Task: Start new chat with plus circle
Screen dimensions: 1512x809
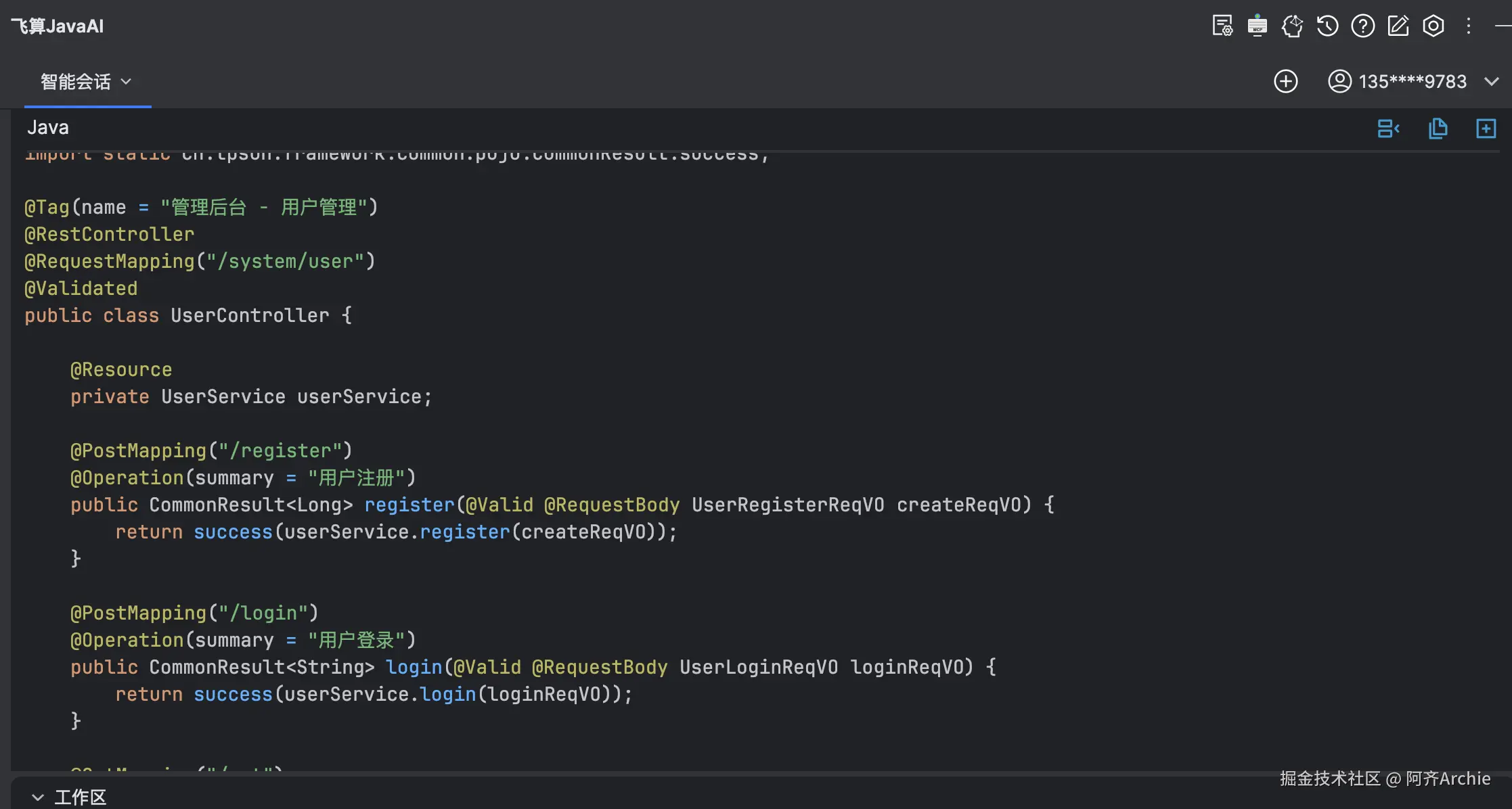Action: [x=1285, y=82]
